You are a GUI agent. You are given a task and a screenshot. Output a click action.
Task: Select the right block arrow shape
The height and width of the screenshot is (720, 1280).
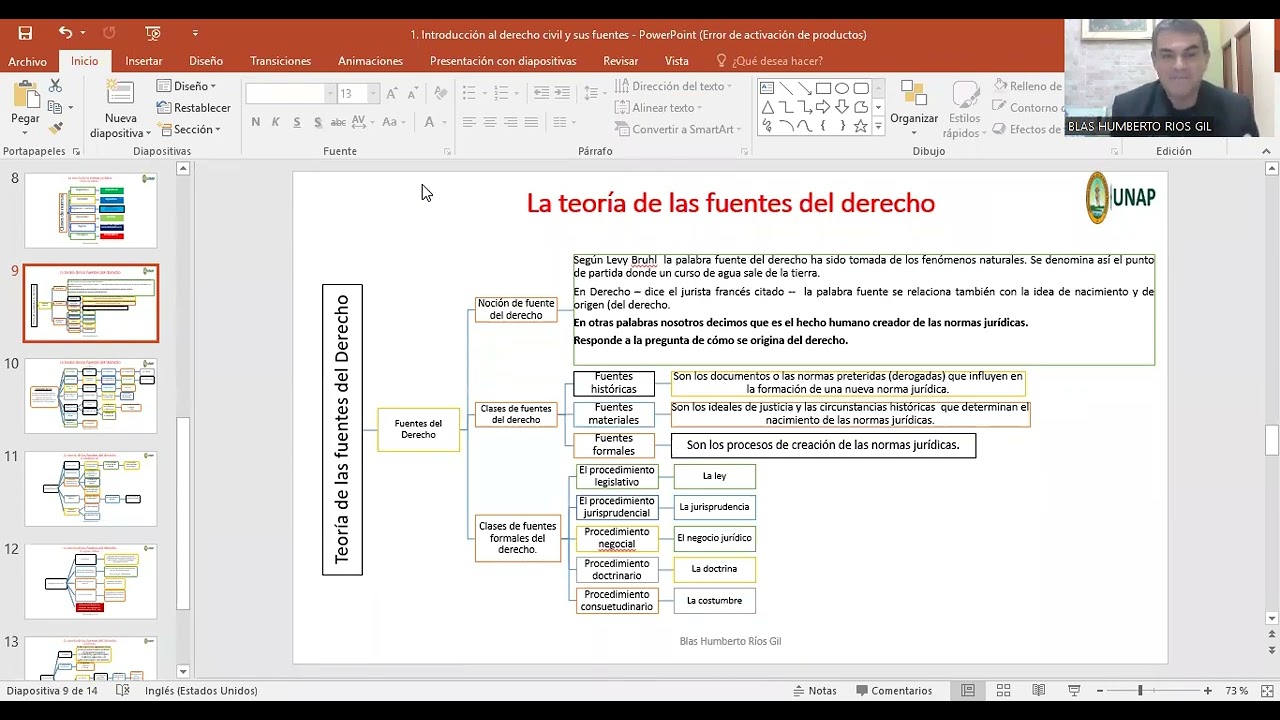pyautogui.click(x=823, y=107)
